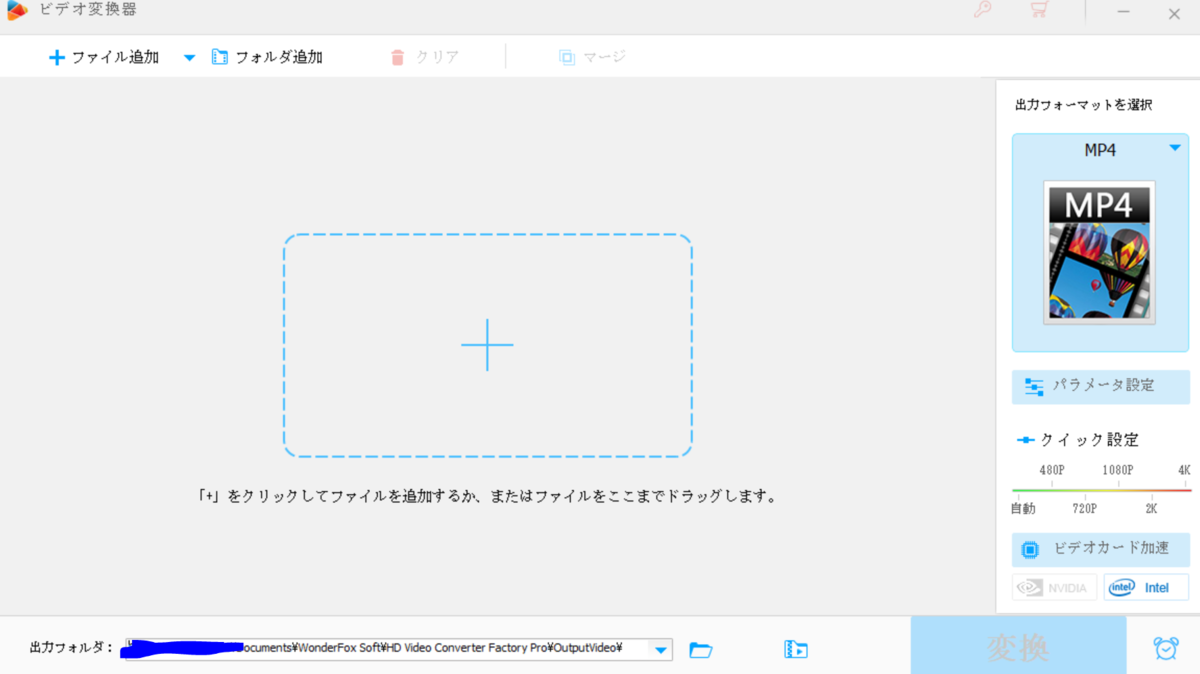Image resolution: width=1200 pixels, height=674 pixels.
Task: Click the MP4 format name text
Action: tap(1100, 150)
